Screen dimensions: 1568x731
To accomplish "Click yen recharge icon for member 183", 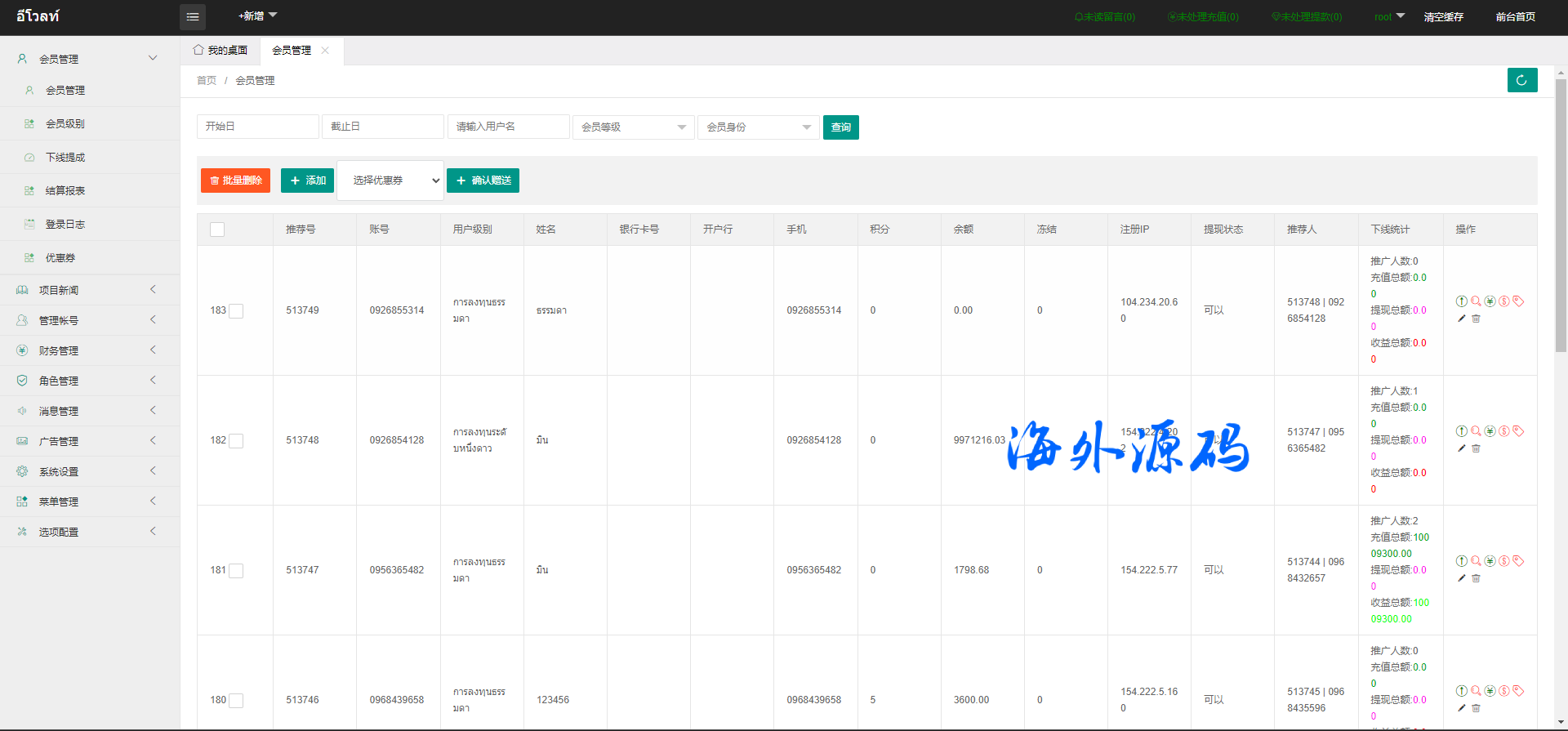I will 1490,301.
